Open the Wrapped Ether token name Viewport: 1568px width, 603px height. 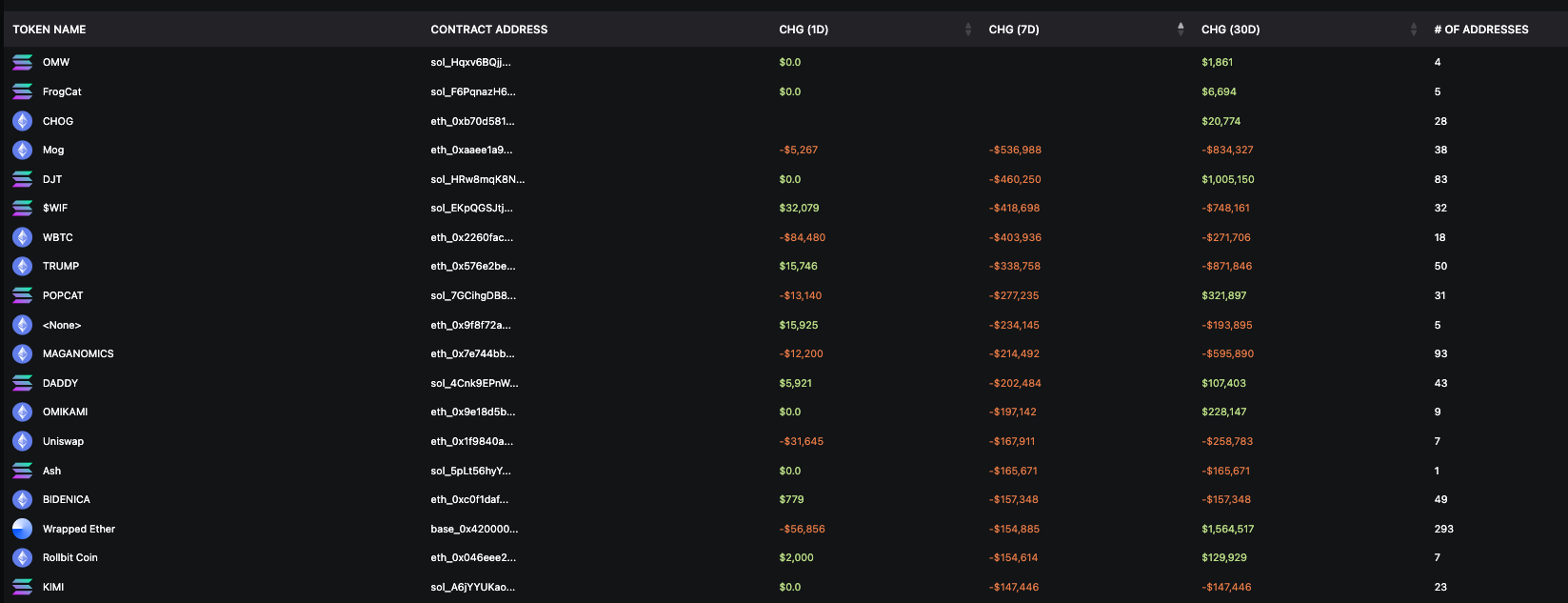79,529
